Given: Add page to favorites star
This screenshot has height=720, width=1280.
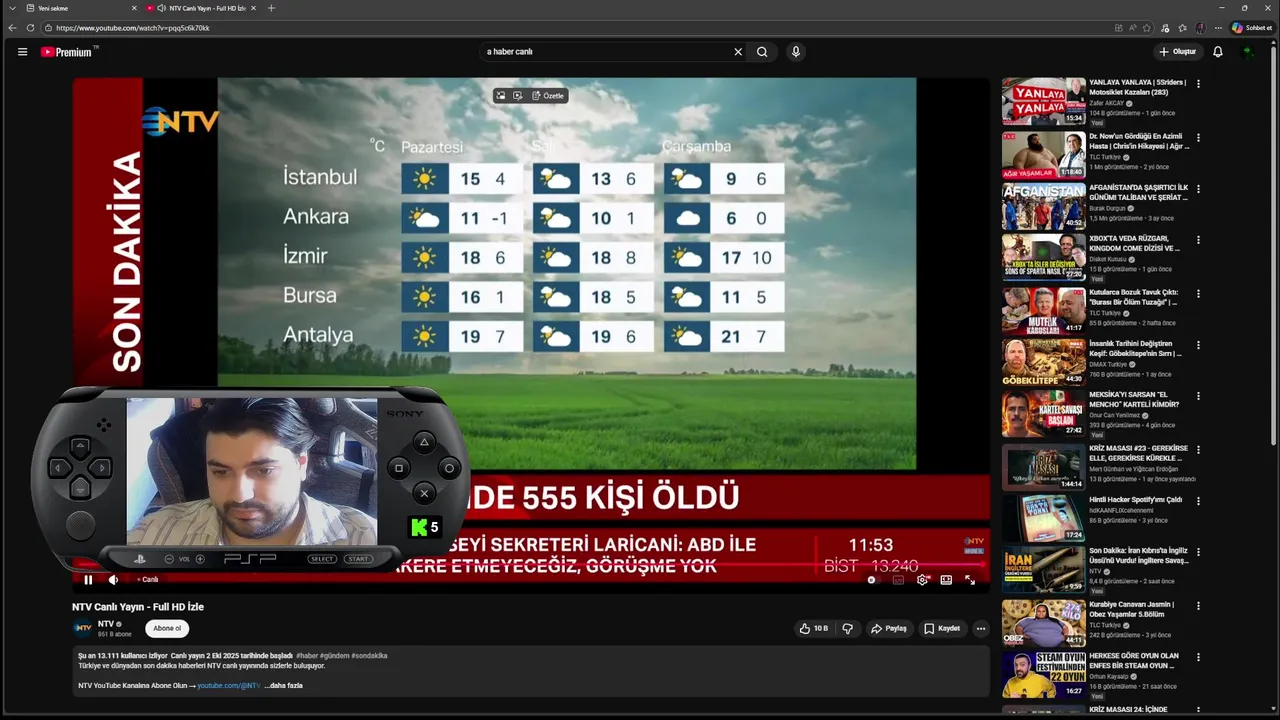Looking at the screenshot, I should [1147, 28].
